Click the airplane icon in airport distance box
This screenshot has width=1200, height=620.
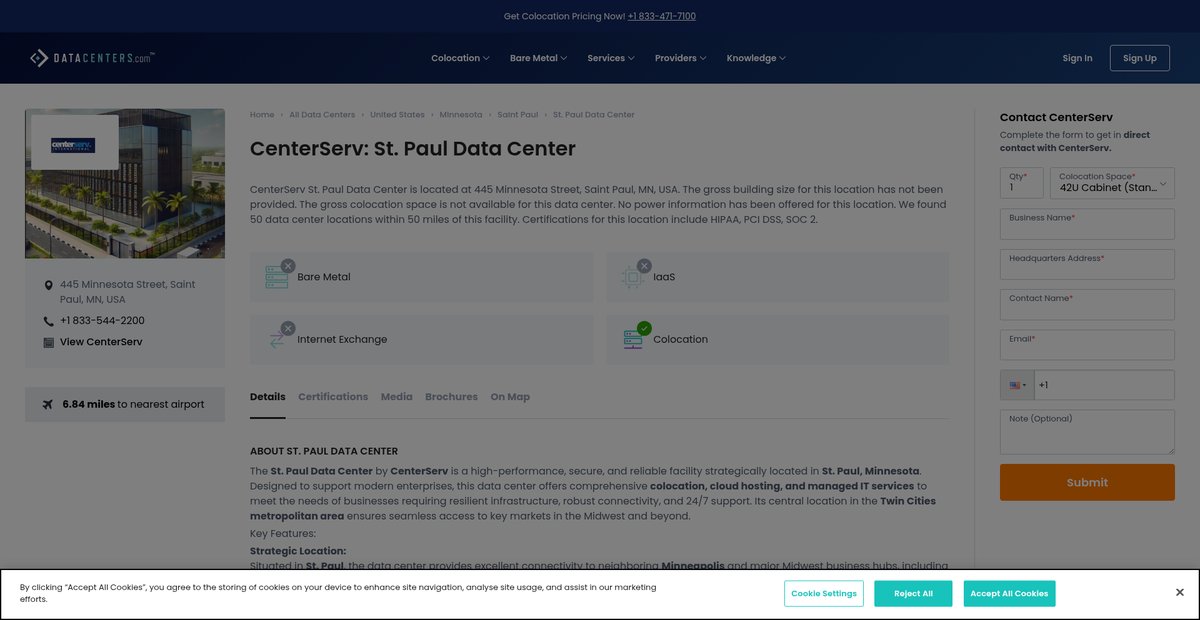point(48,404)
